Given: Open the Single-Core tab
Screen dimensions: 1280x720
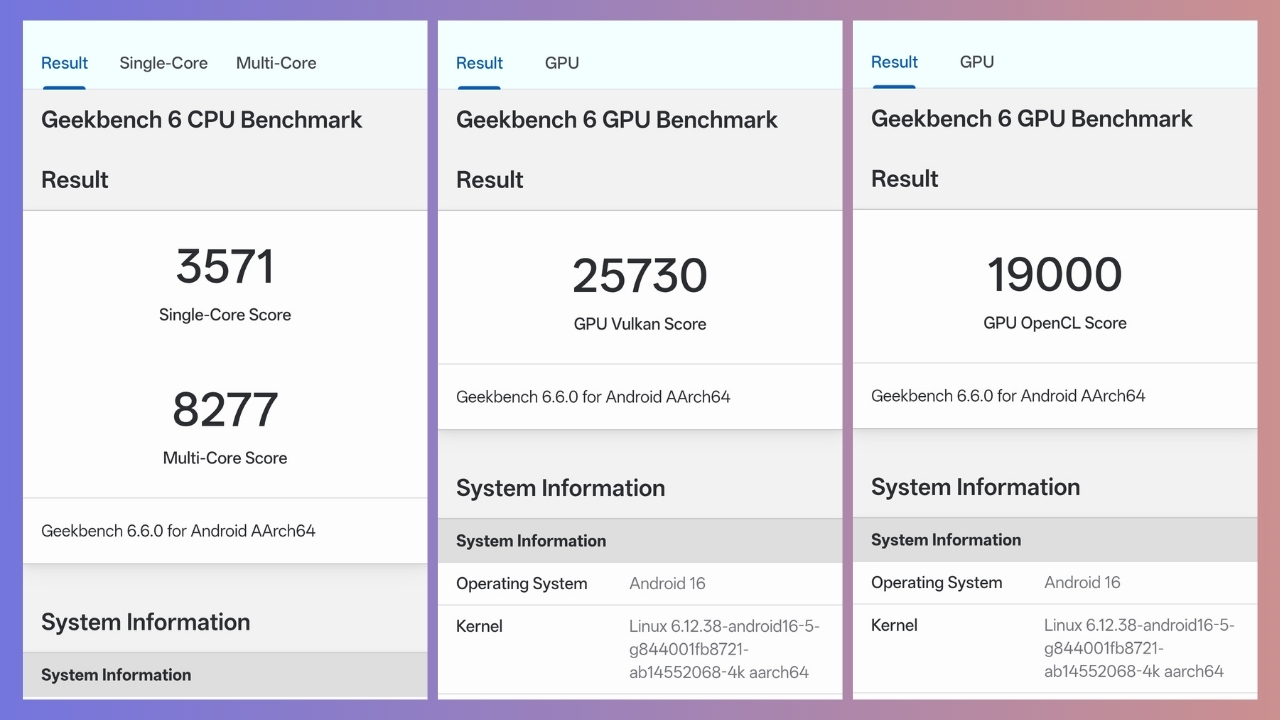Looking at the screenshot, I should [x=163, y=63].
